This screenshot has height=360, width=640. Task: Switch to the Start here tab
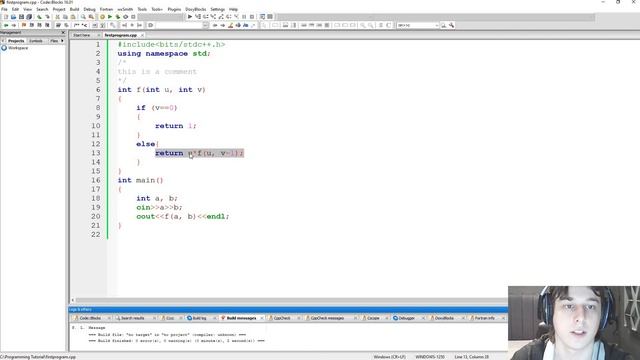(82, 35)
